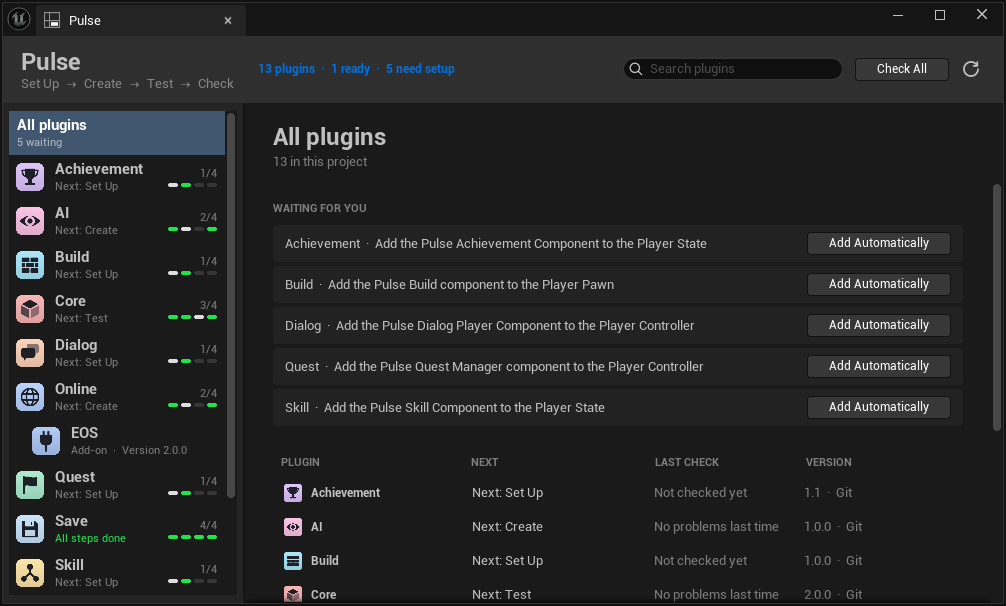Screen dimensions: 1006x606
Task: Open the All plugins sidebar entry
Action: click(117, 133)
